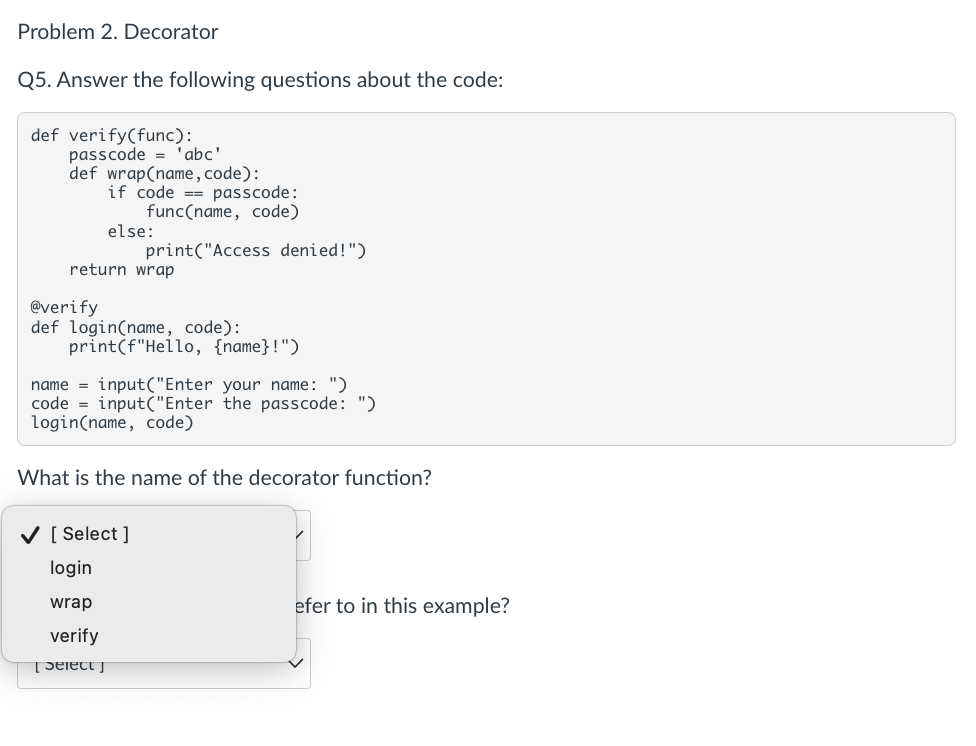This screenshot has height=746, width=976.
Task: Click the question "What is the name of the decorator function?"
Action: coord(224,478)
